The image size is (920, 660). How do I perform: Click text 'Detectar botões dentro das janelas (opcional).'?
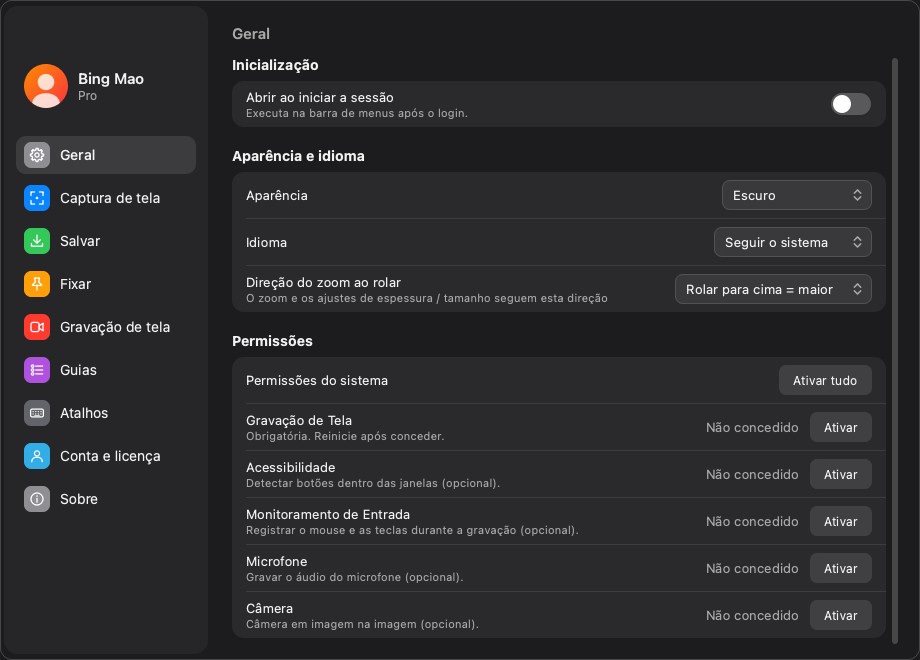pos(373,483)
